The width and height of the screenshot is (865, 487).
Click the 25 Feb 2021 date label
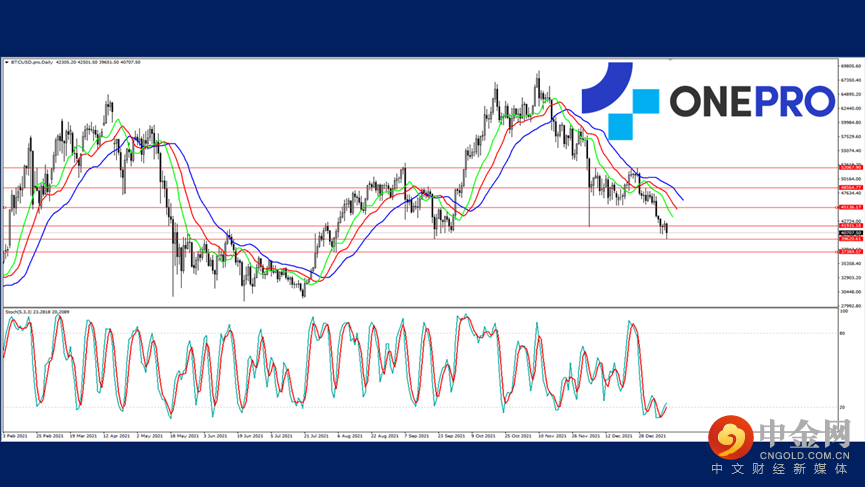(x=50, y=436)
